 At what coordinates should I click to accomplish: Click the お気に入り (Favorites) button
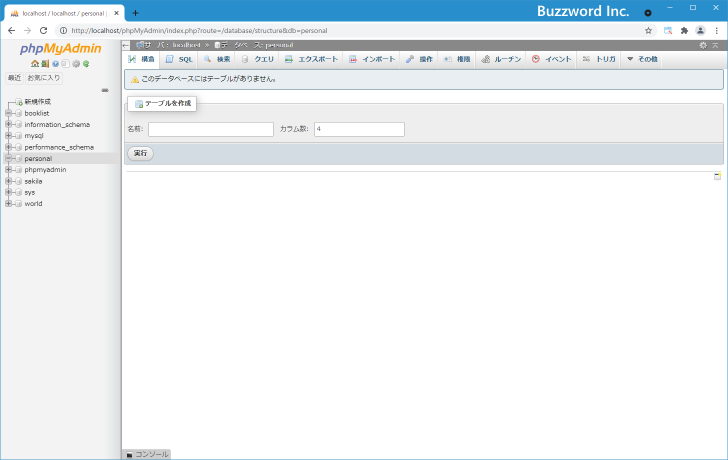tap(43, 78)
